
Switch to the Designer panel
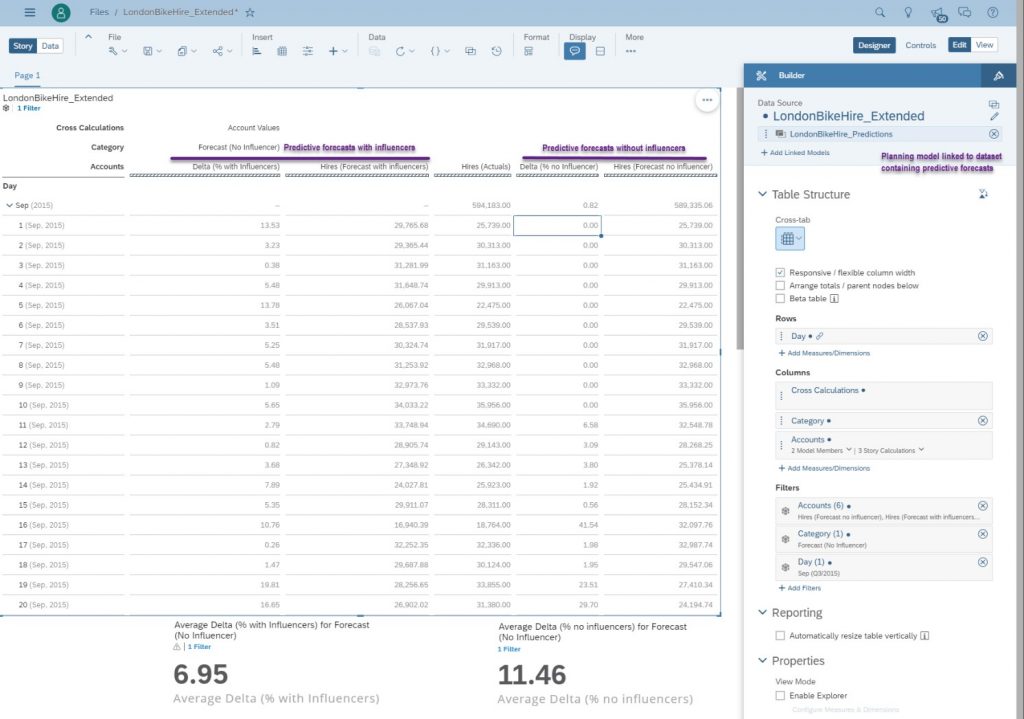[874, 45]
